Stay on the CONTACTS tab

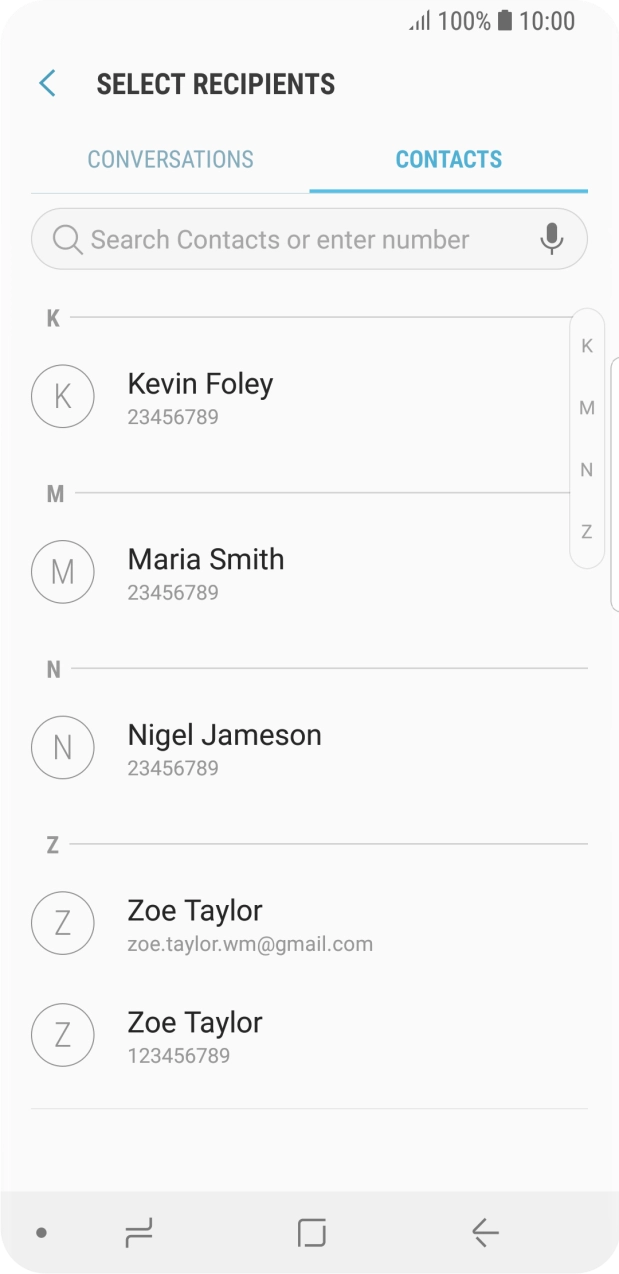coord(449,159)
